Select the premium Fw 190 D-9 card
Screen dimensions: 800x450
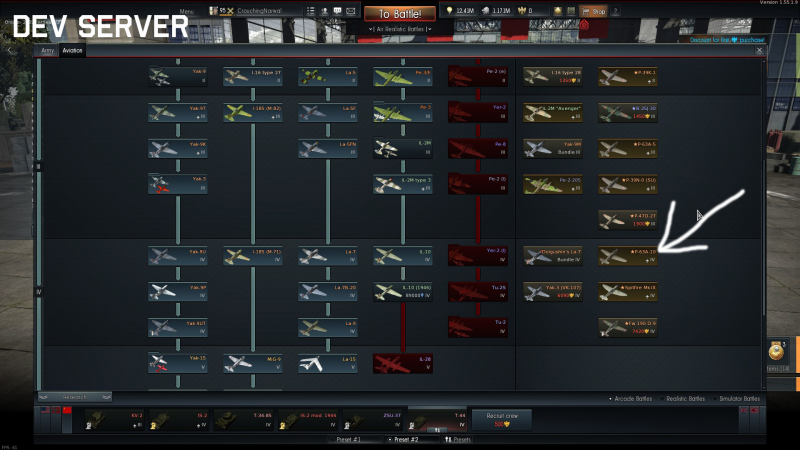tap(628, 327)
